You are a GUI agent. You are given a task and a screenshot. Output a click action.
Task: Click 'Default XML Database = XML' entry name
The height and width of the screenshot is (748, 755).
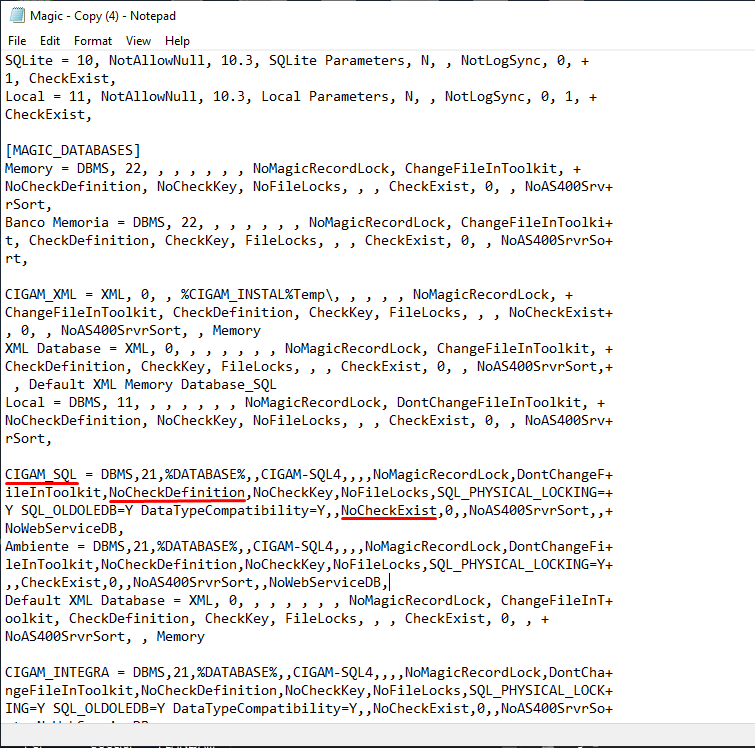coord(108,600)
